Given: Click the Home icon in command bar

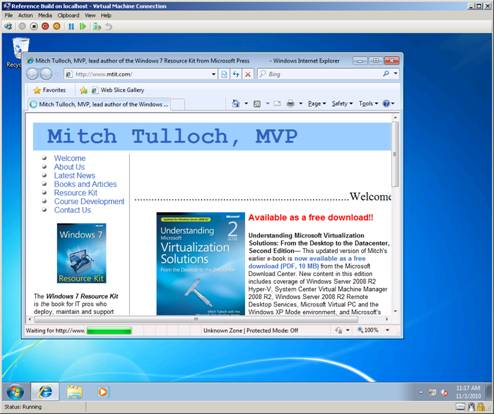Looking at the screenshot, I should [236, 104].
